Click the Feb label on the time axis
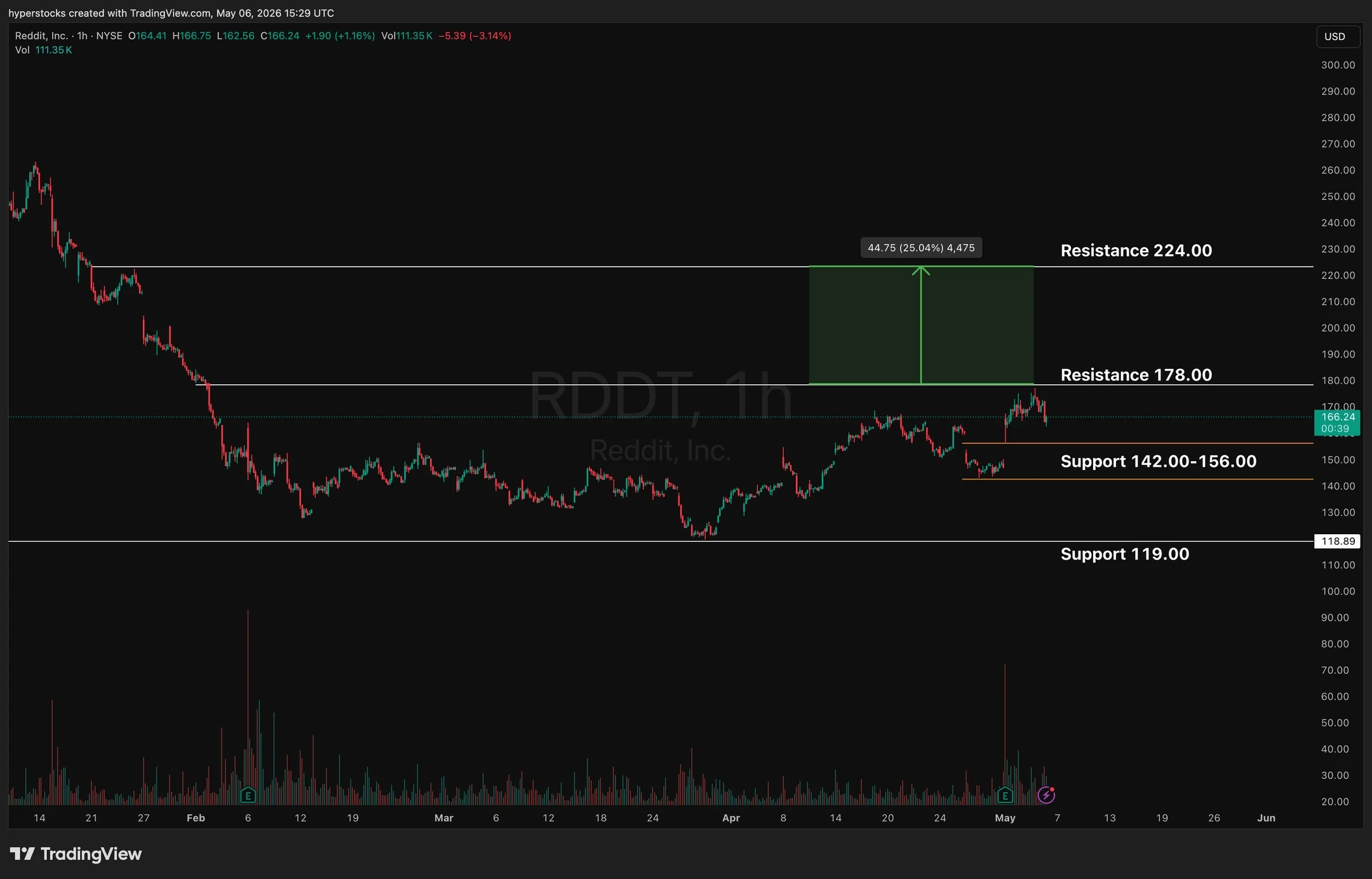The width and height of the screenshot is (1372, 879). click(196, 818)
